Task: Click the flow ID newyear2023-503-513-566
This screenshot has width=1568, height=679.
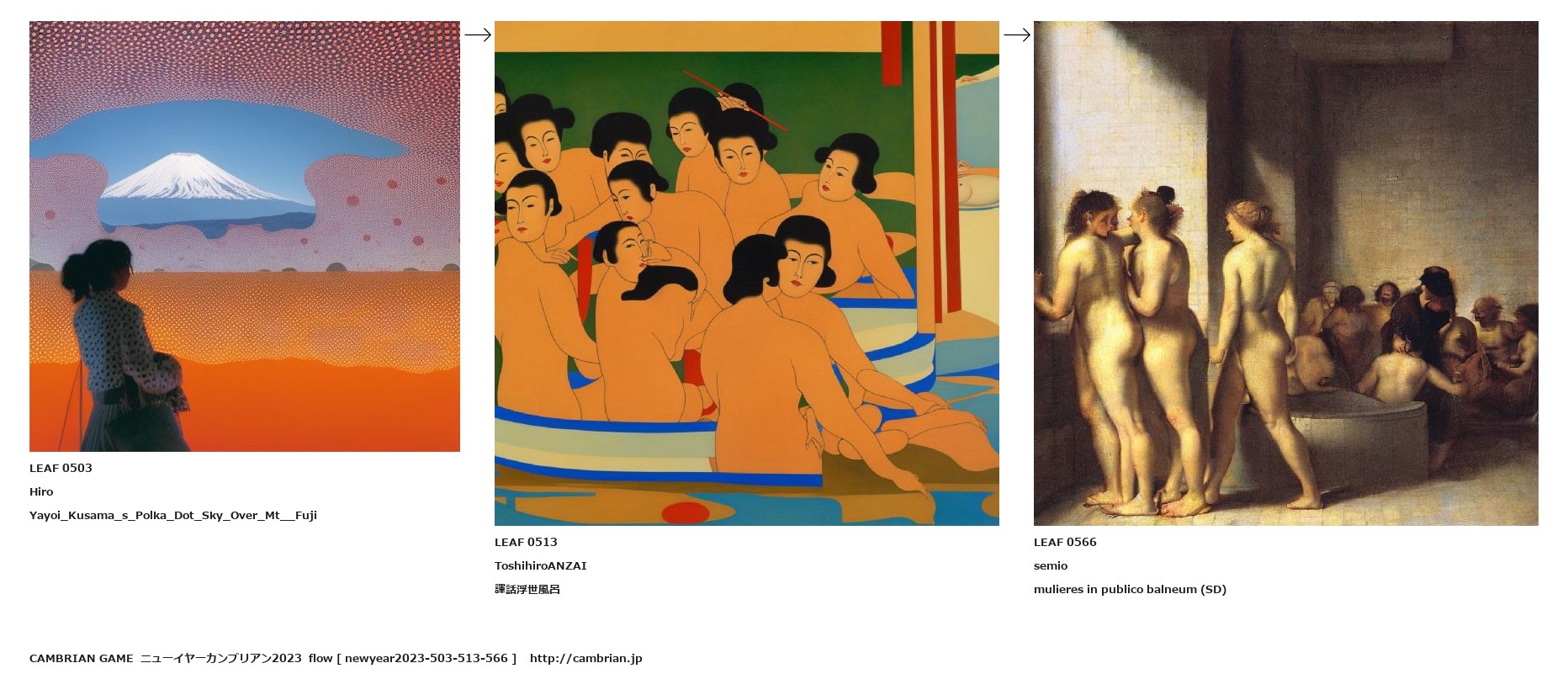Action: pyautogui.click(x=426, y=658)
